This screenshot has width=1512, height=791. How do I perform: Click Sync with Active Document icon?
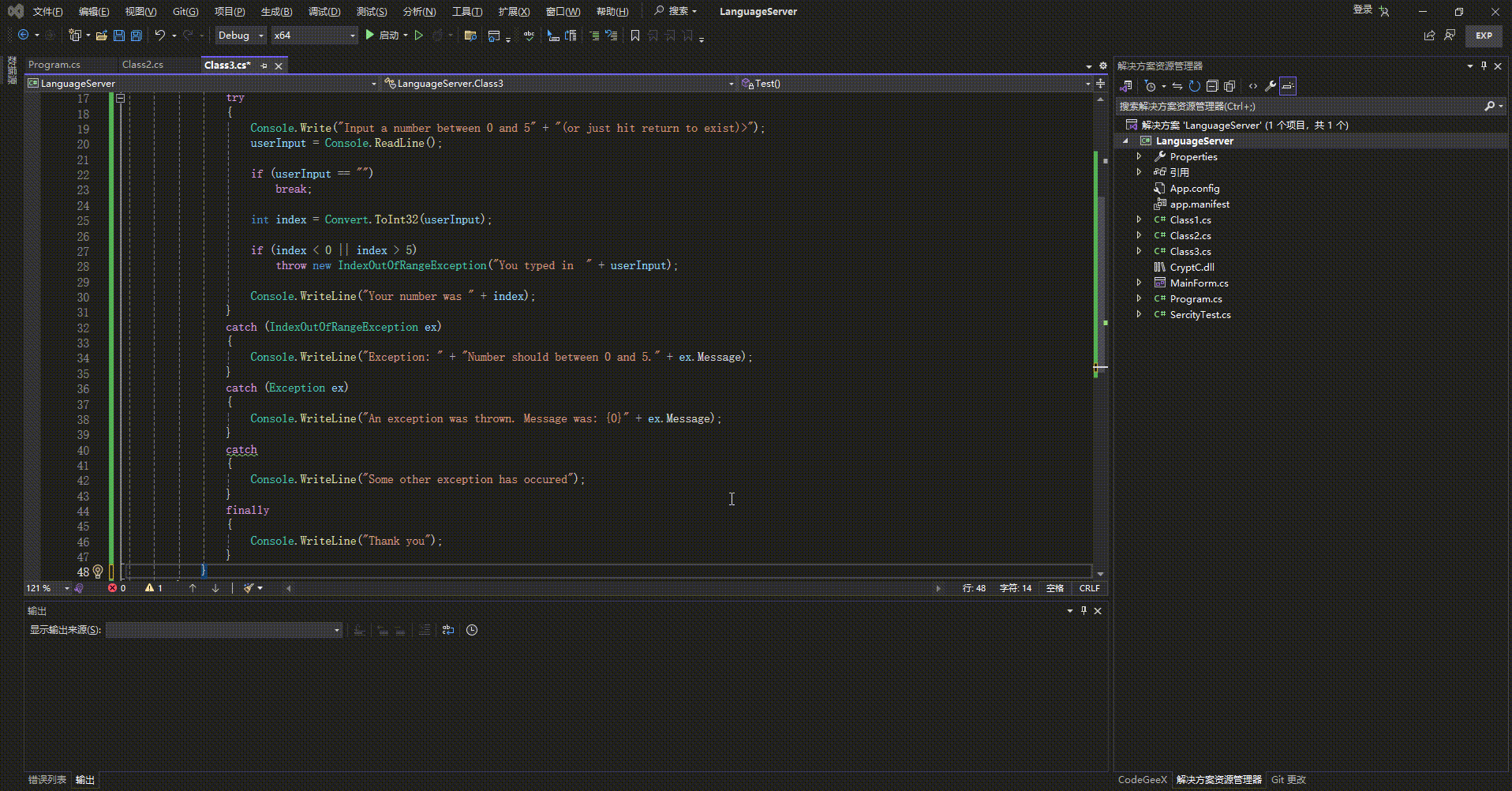pos(1177,86)
